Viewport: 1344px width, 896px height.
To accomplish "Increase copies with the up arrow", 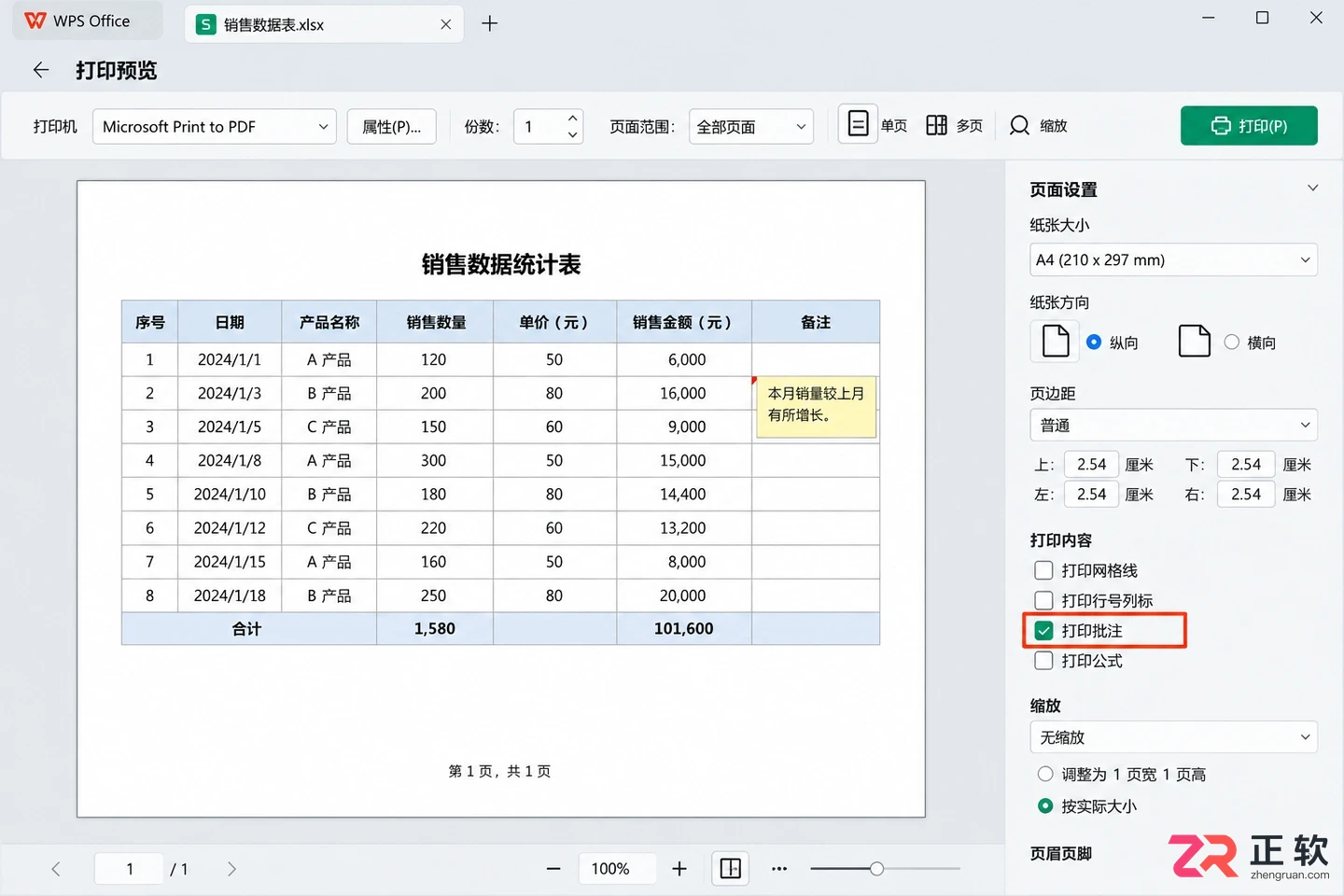I will (x=573, y=118).
